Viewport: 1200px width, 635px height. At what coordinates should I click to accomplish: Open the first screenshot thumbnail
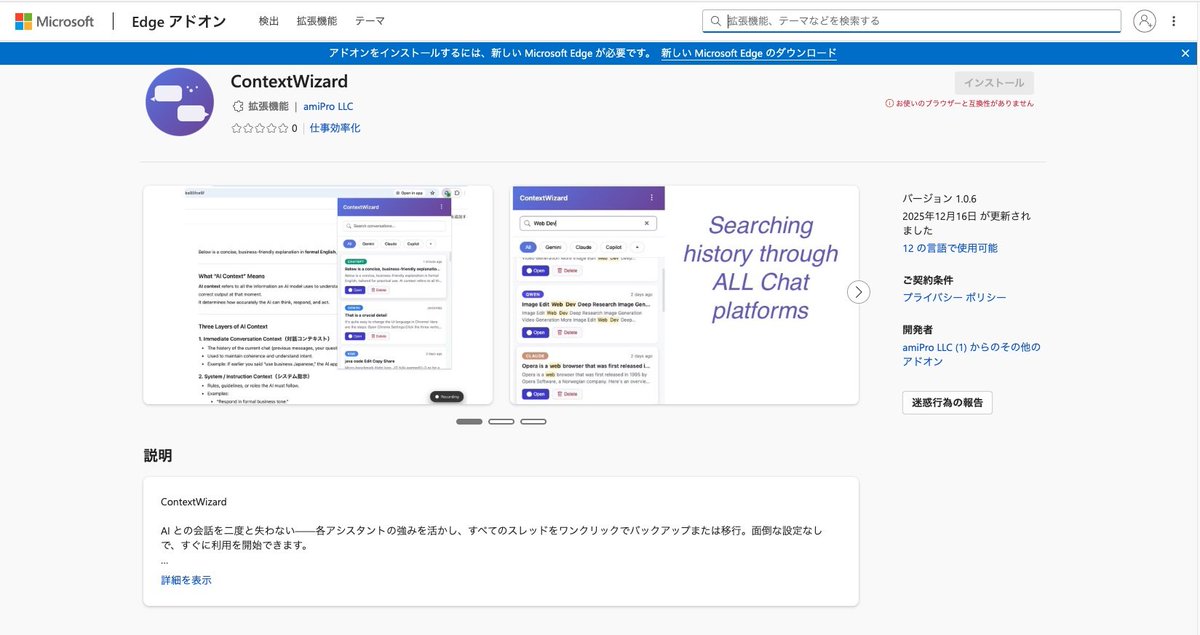(x=318, y=295)
